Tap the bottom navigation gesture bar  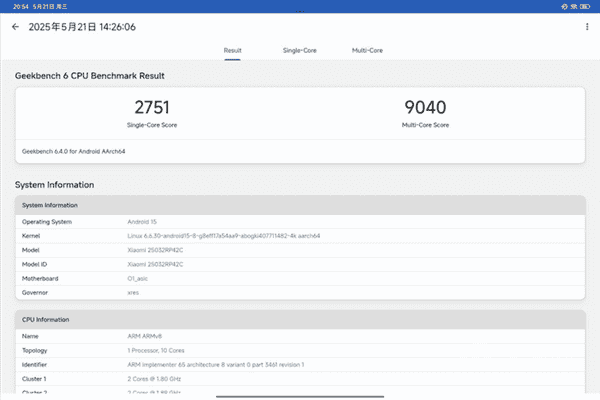[x=300, y=397]
